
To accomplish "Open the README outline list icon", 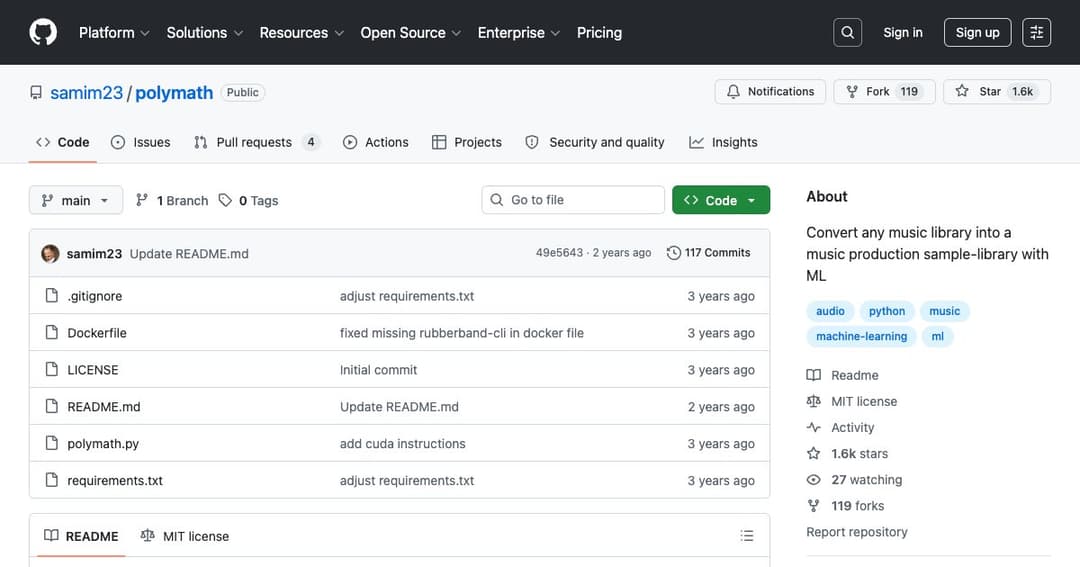I will [747, 536].
